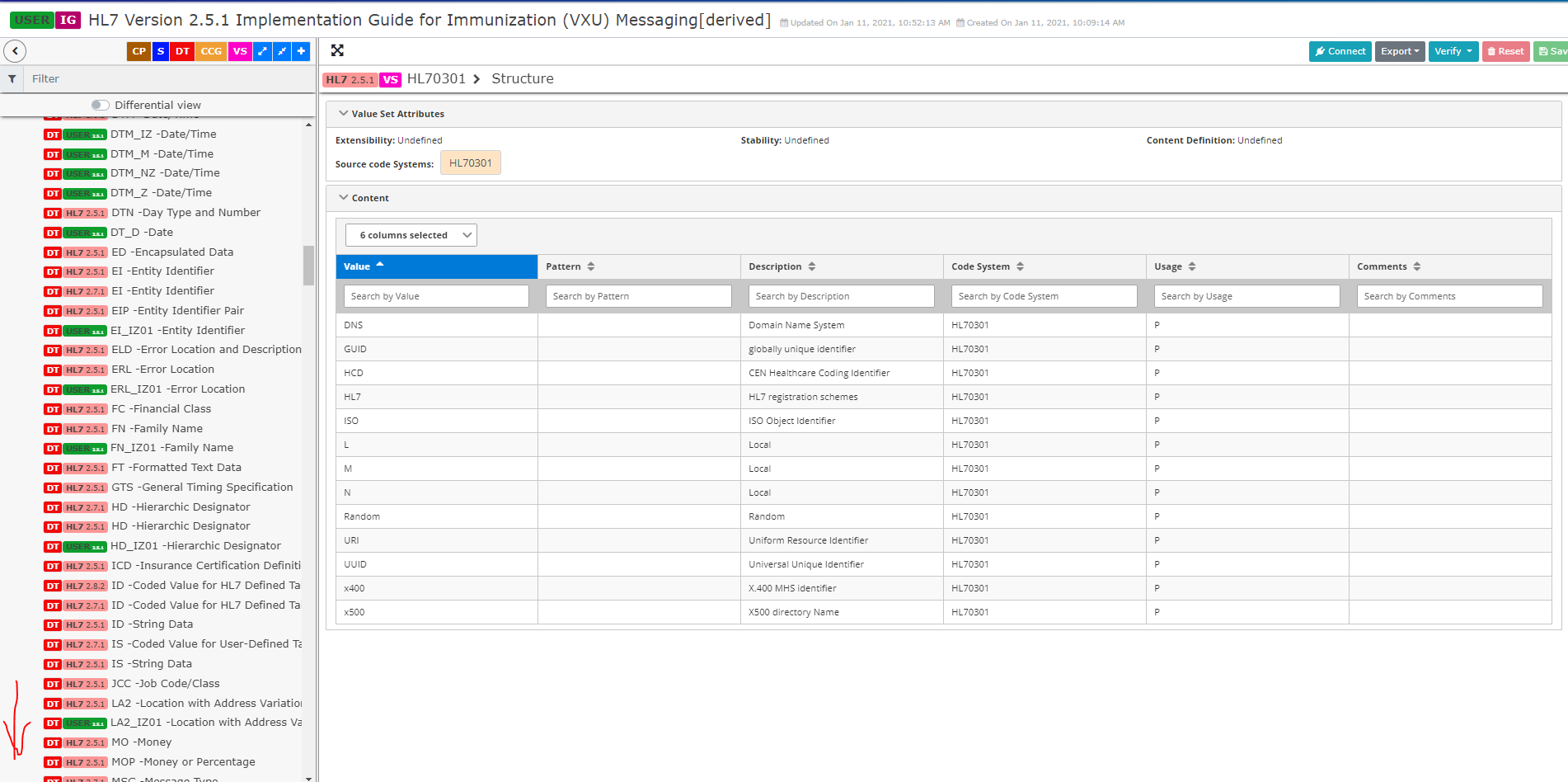Click the Connect button

tap(1340, 51)
